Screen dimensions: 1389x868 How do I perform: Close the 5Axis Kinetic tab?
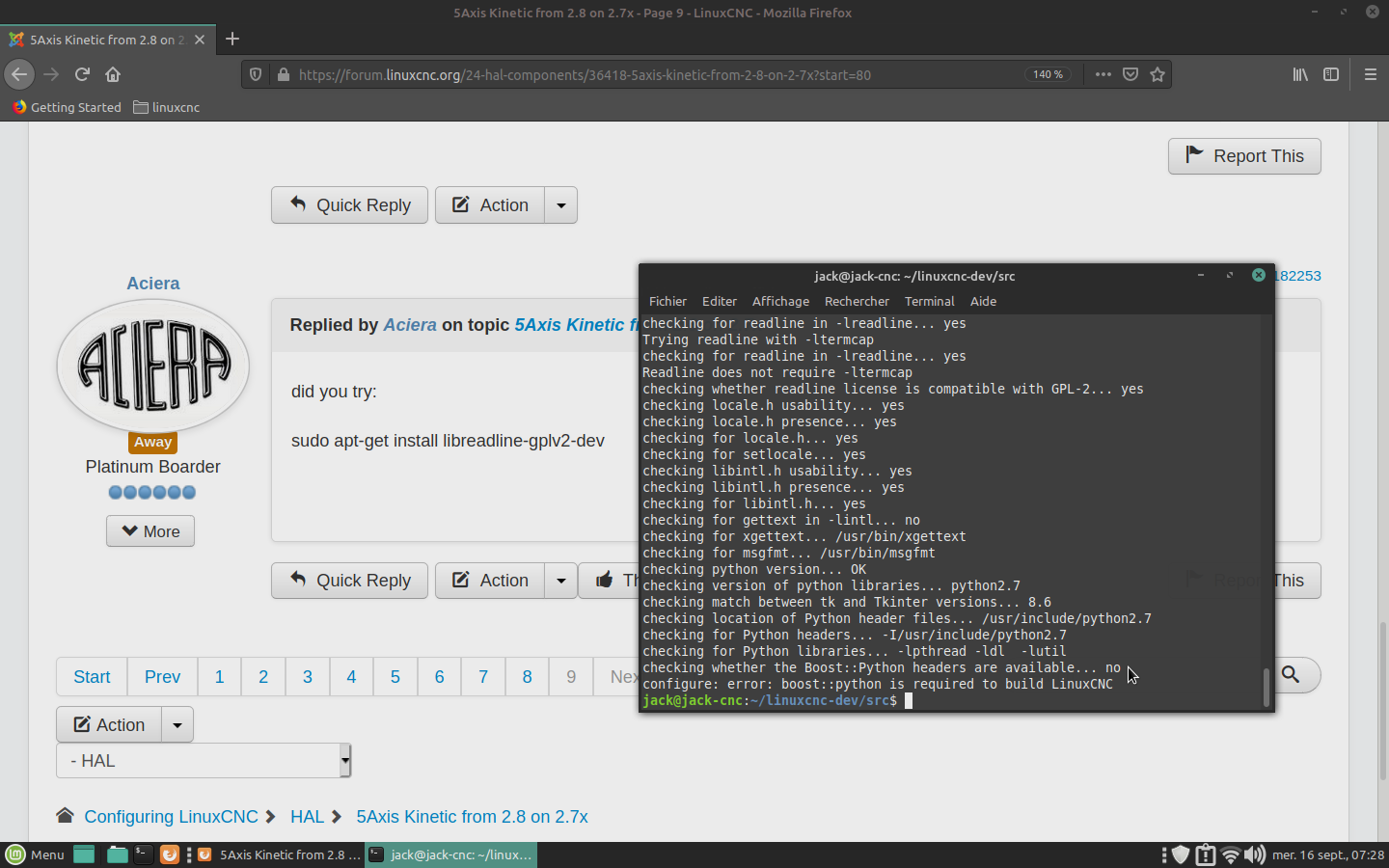point(200,40)
